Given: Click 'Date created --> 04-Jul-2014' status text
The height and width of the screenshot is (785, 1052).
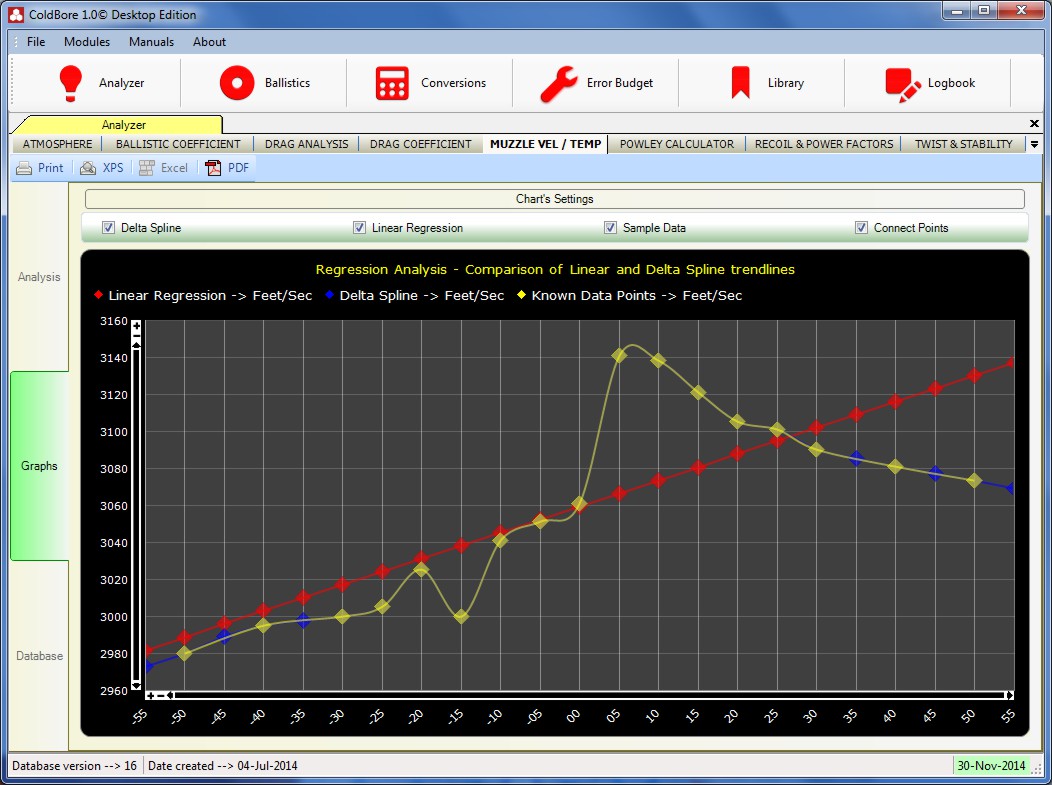Looking at the screenshot, I should (x=223, y=766).
